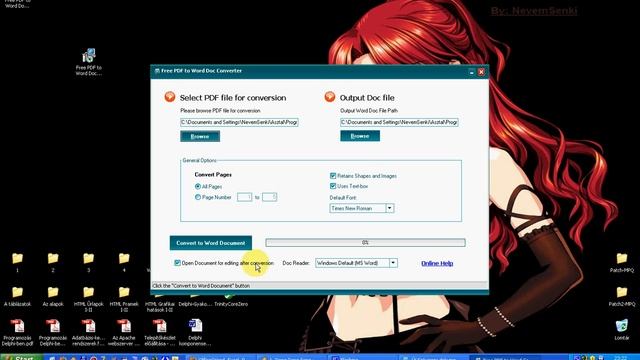The width and height of the screenshot is (640, 360).
Task: Open the Patch-MPQ folder
Action: pyautogui.click(x=622, y=262)
